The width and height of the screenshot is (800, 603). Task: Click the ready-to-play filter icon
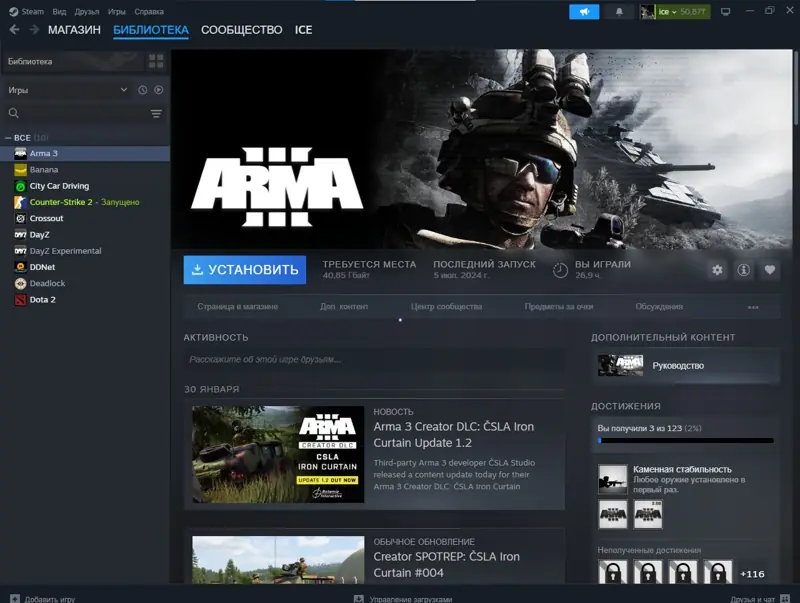(159, 90)
